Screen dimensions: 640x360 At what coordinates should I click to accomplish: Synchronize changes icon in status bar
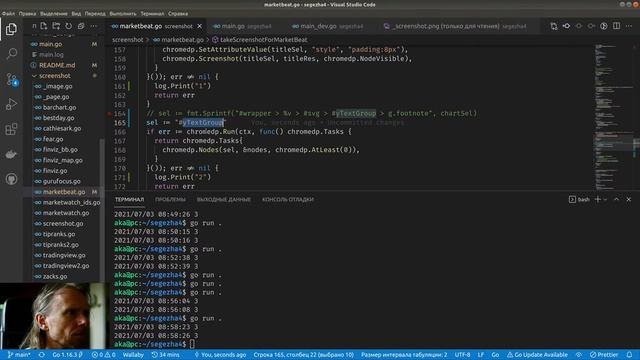(x=42, y=355)
